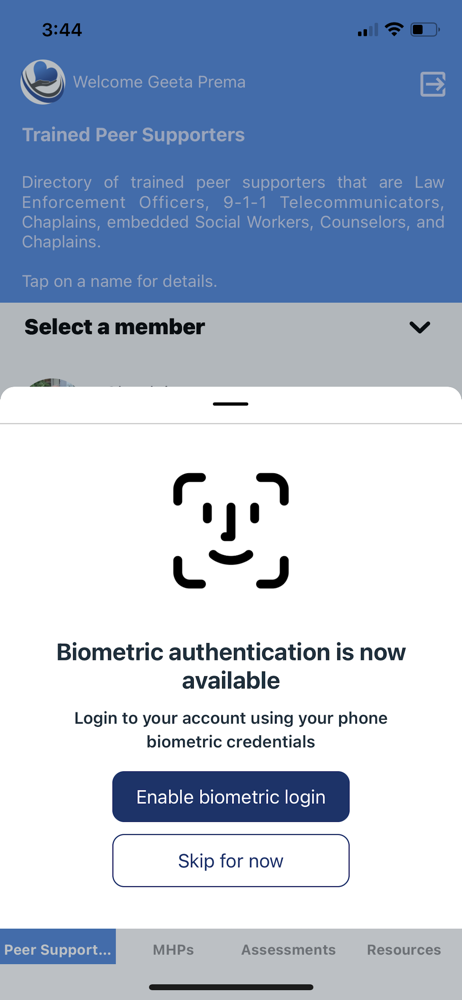The height and width of the screenshot is (1000, 462).
Task: Tap the Trained Peer Supporters heading
Action: tap(133, 135)
